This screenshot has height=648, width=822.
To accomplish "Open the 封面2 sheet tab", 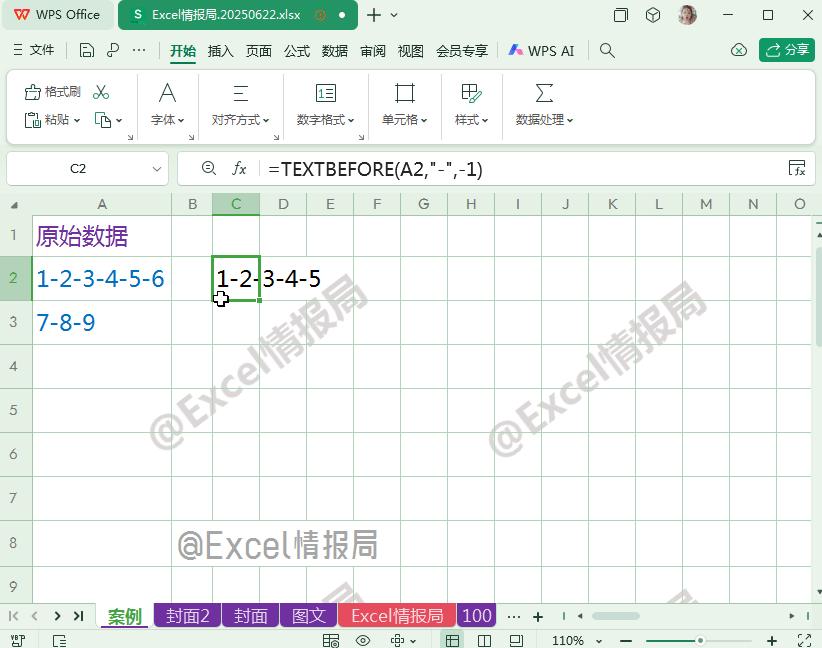I will coord(187,616).
